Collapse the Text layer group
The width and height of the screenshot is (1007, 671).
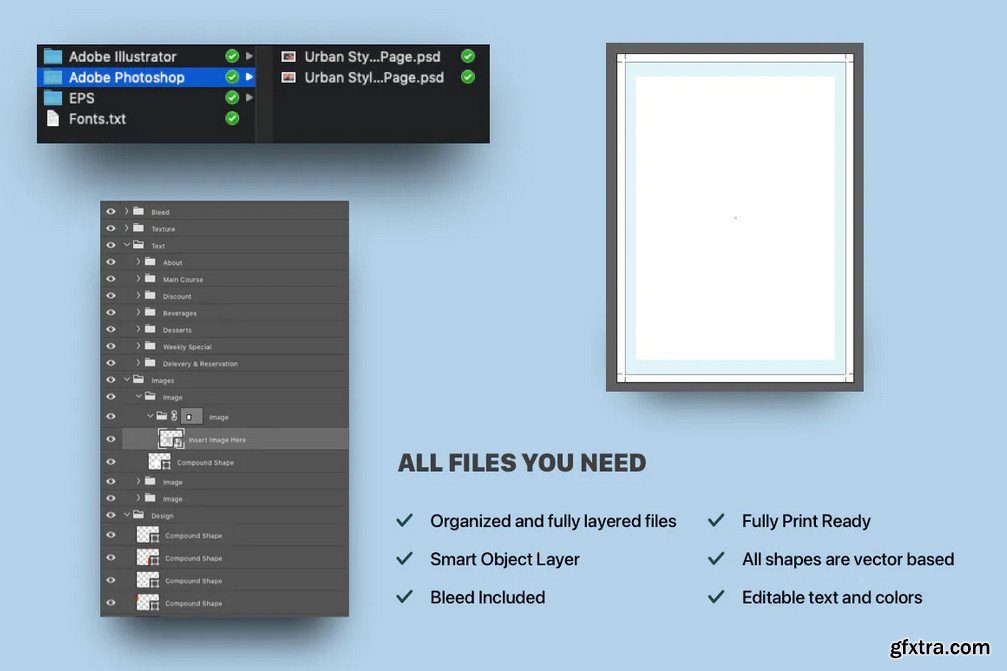pos(127,245)
